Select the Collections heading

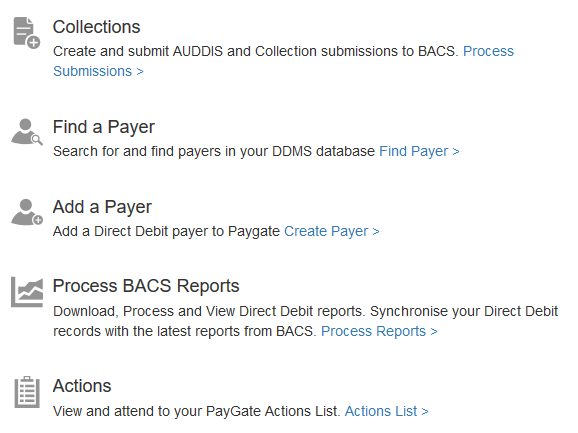point(97,27)
